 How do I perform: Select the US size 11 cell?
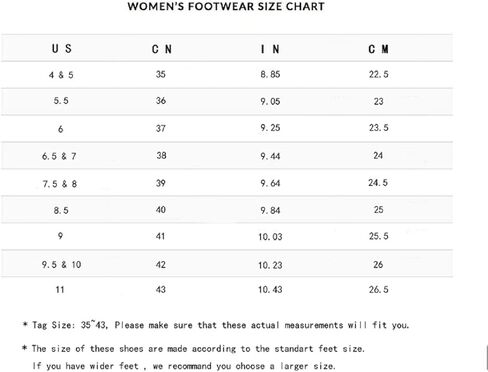(60, 289)
